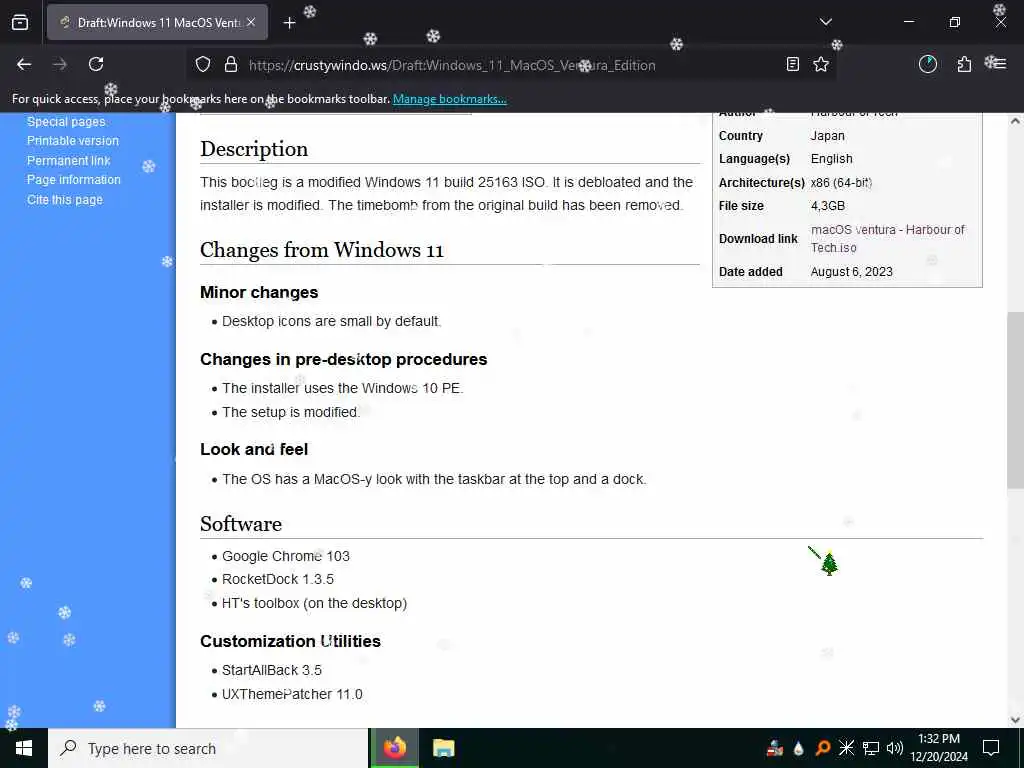
Task: Bookmark this page with star icon
Action: [821, 64]
